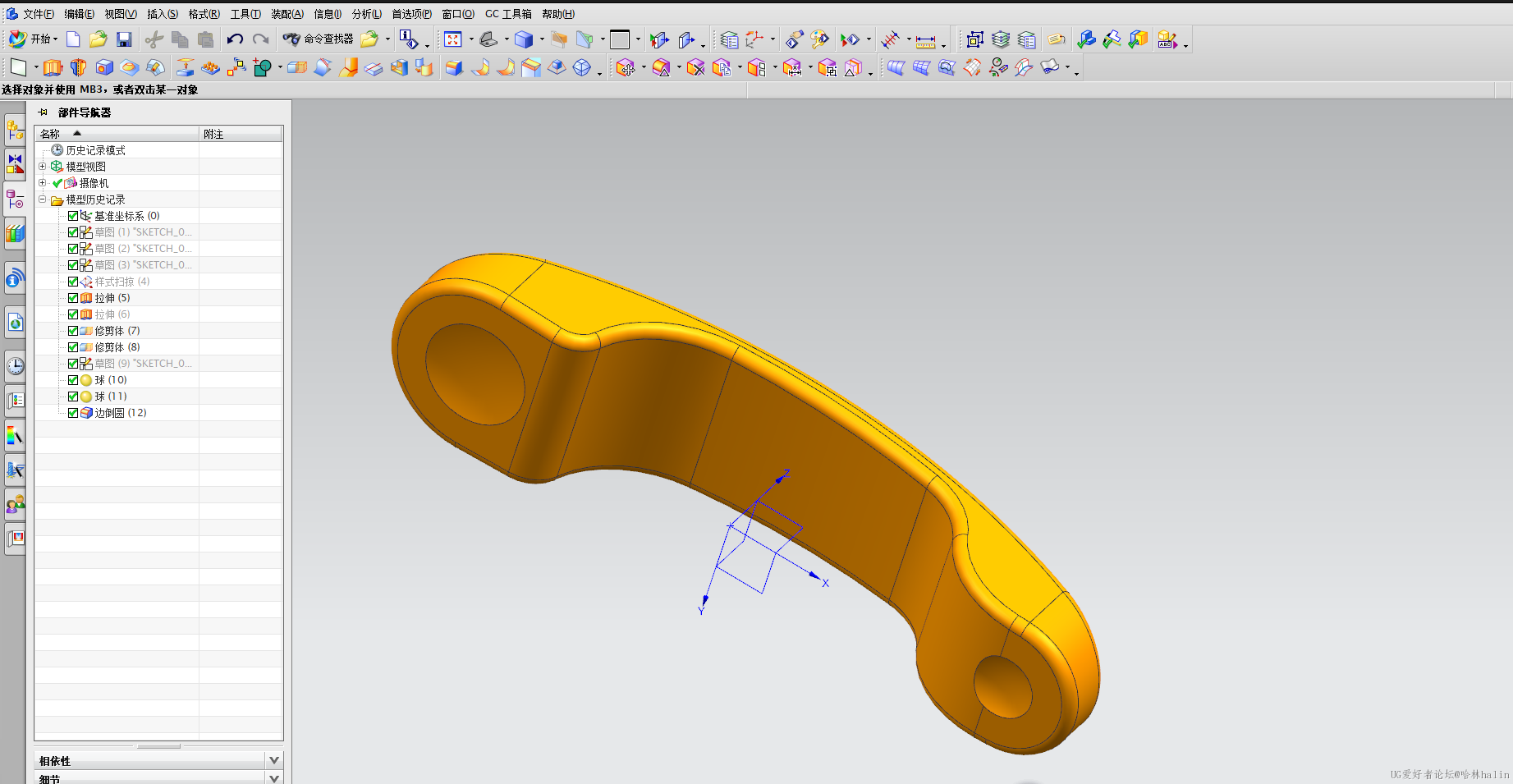
Task: Open the History clock icon in the sidebar
Action: (15, 366)
